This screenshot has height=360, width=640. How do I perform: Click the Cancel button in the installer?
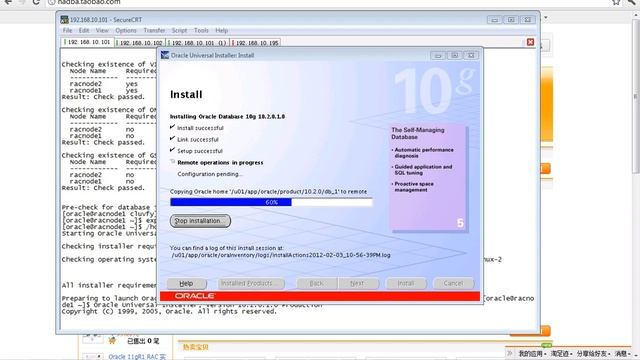pyautogui.click(x=453, y=283)
